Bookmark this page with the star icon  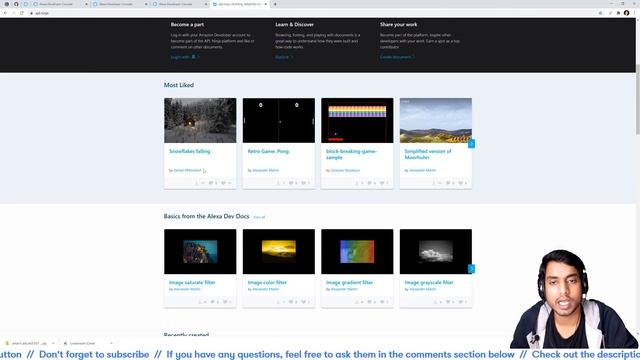[600, 13]
